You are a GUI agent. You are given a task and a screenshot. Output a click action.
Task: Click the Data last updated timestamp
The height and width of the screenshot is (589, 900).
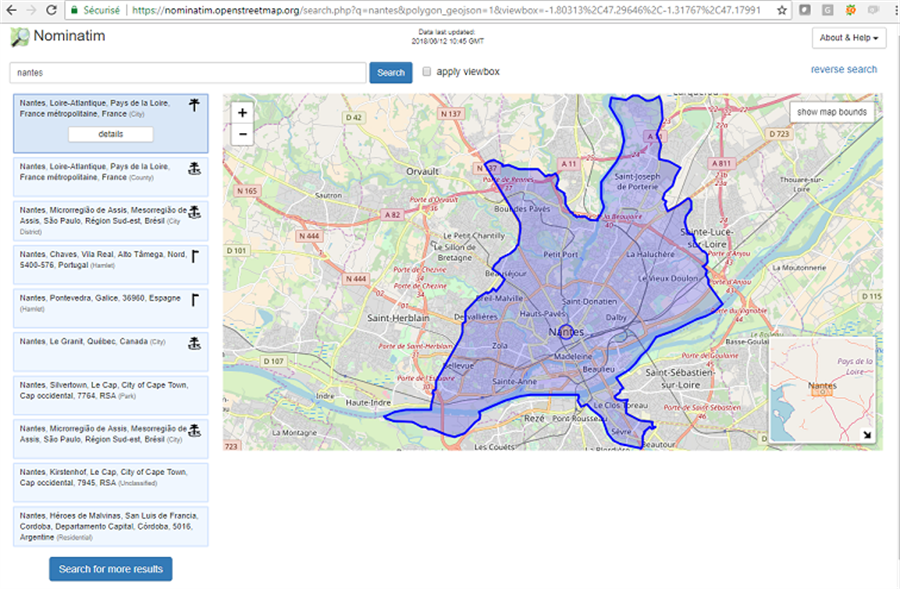[x=447, y=37]
